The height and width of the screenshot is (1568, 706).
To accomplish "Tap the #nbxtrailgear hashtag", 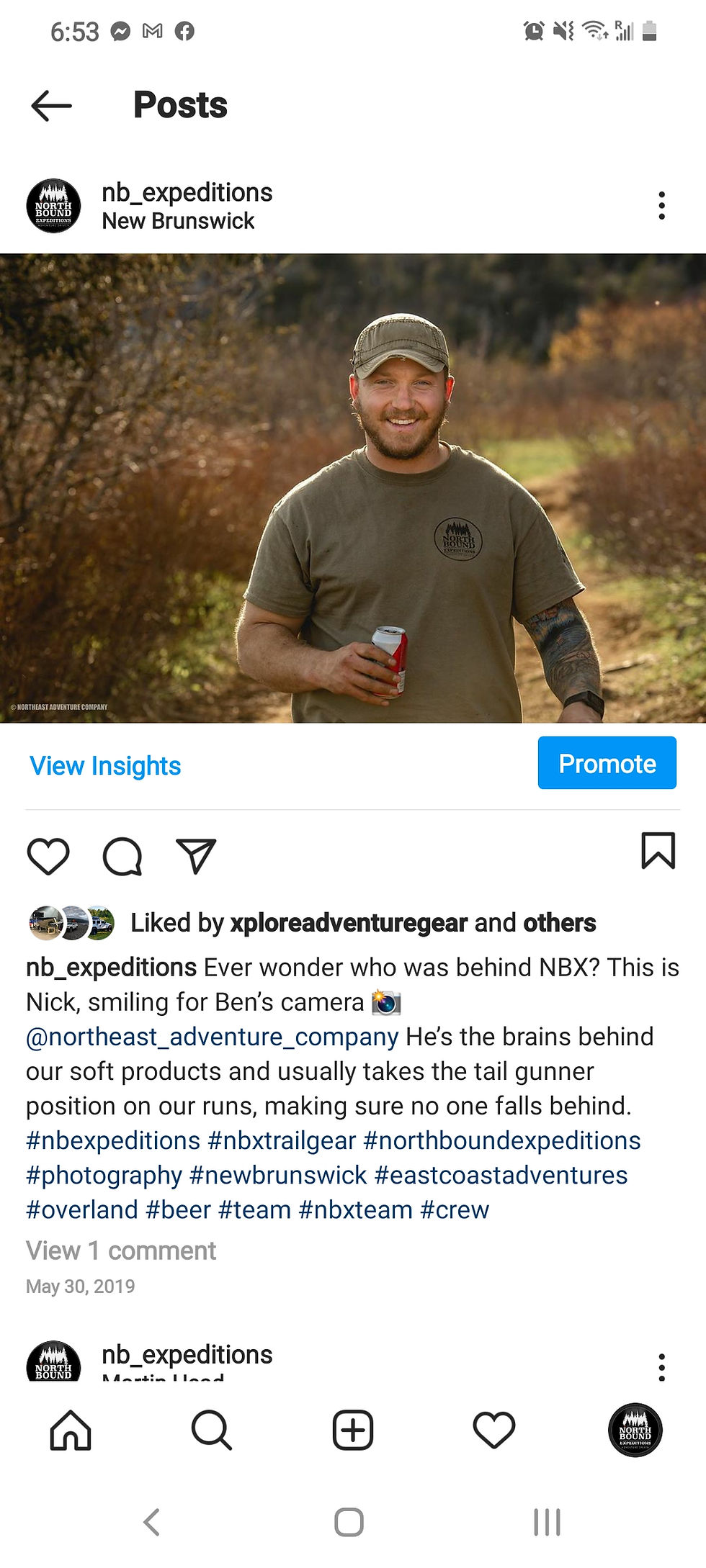I will click(x=282, y=1141).
